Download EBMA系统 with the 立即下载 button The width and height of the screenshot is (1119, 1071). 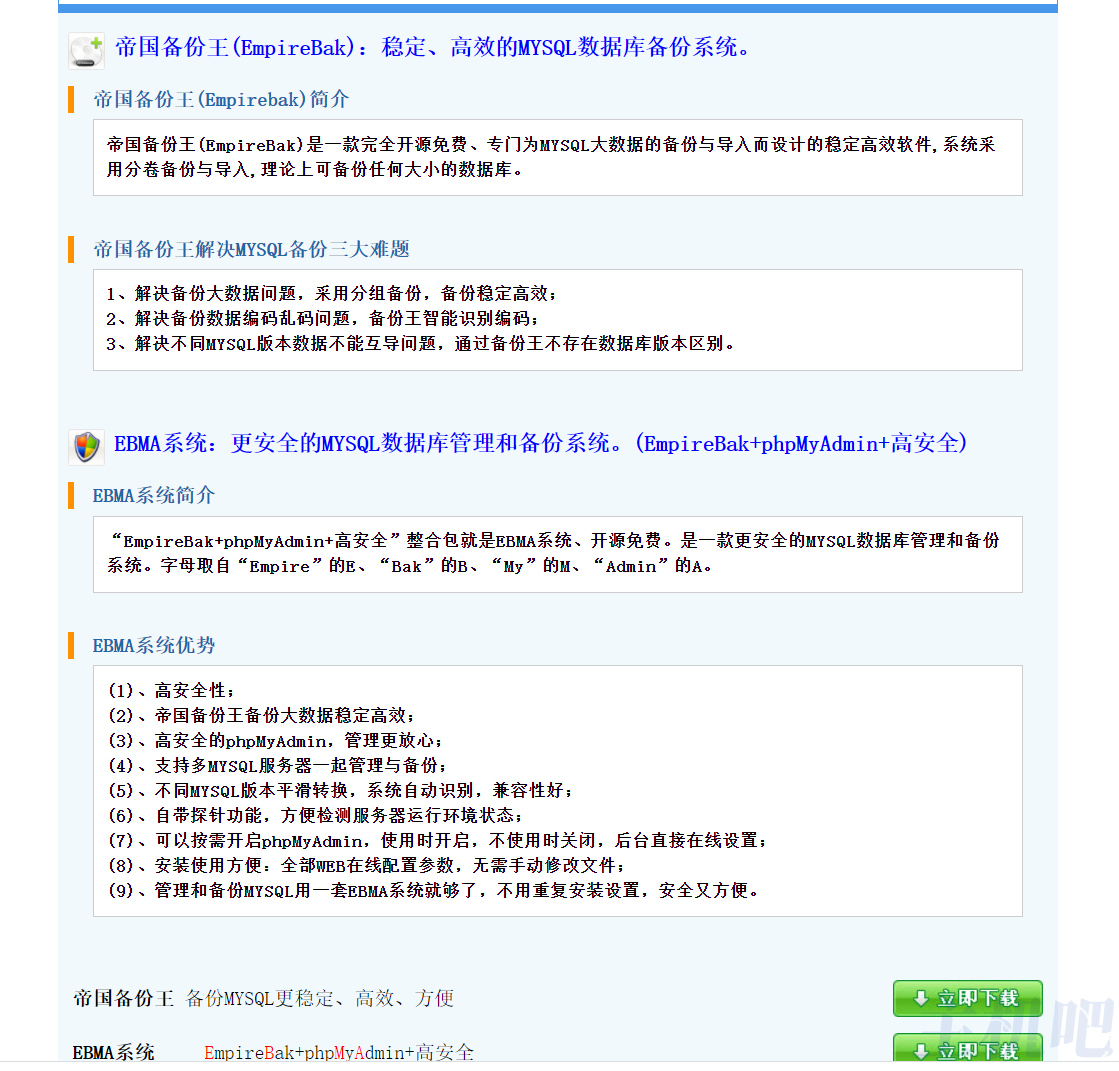967,1049
